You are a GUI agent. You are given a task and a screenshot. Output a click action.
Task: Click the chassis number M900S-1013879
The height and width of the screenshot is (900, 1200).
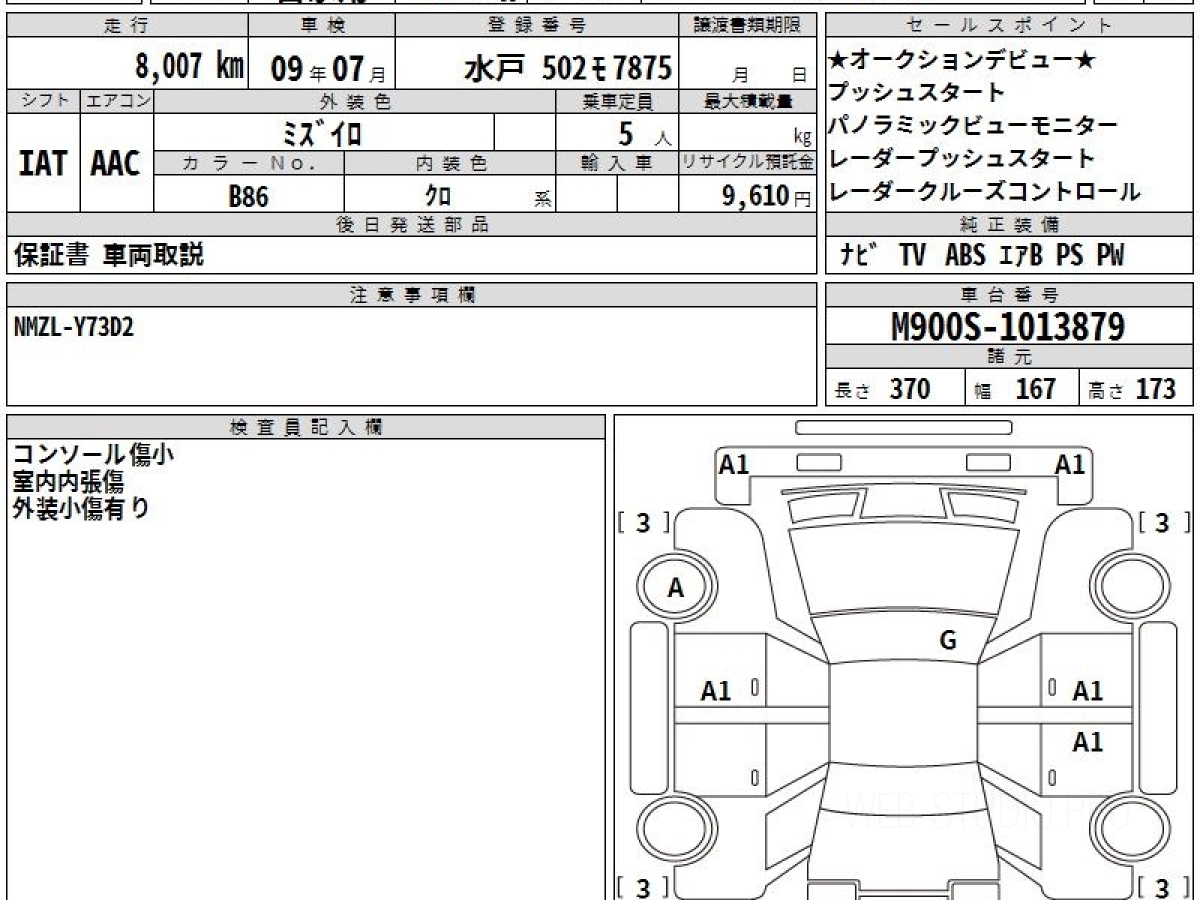pyautogui.click(x=1008, y=327)
